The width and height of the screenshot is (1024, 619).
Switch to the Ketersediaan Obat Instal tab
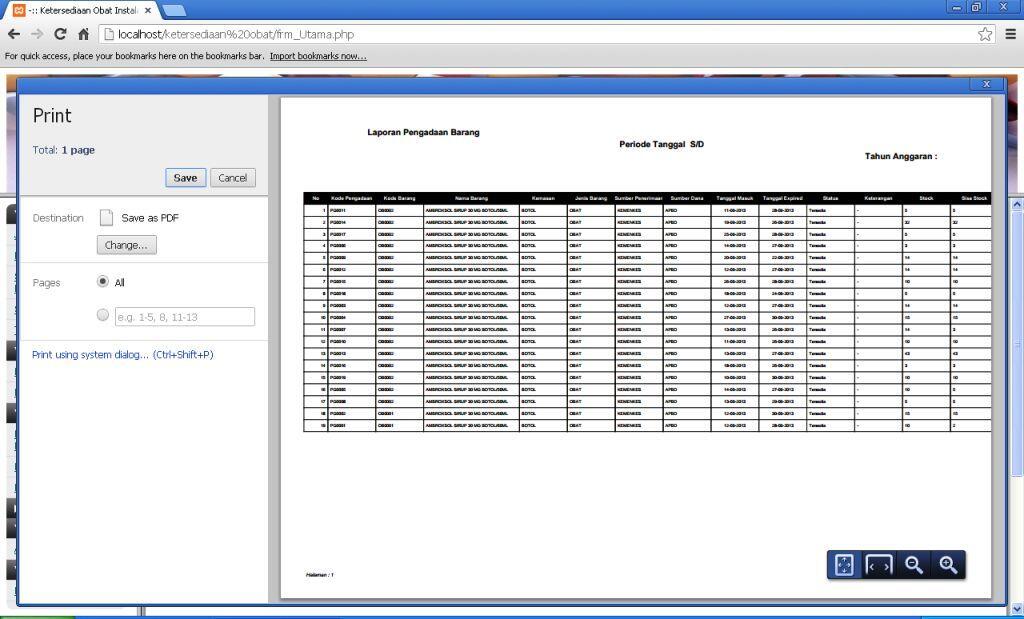83,10
